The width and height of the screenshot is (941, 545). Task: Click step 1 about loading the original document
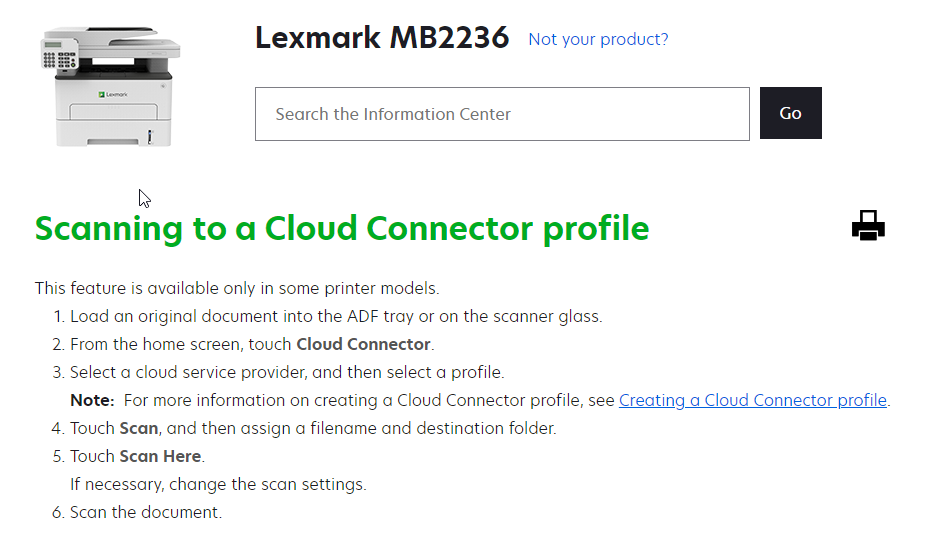pos(335,316)
